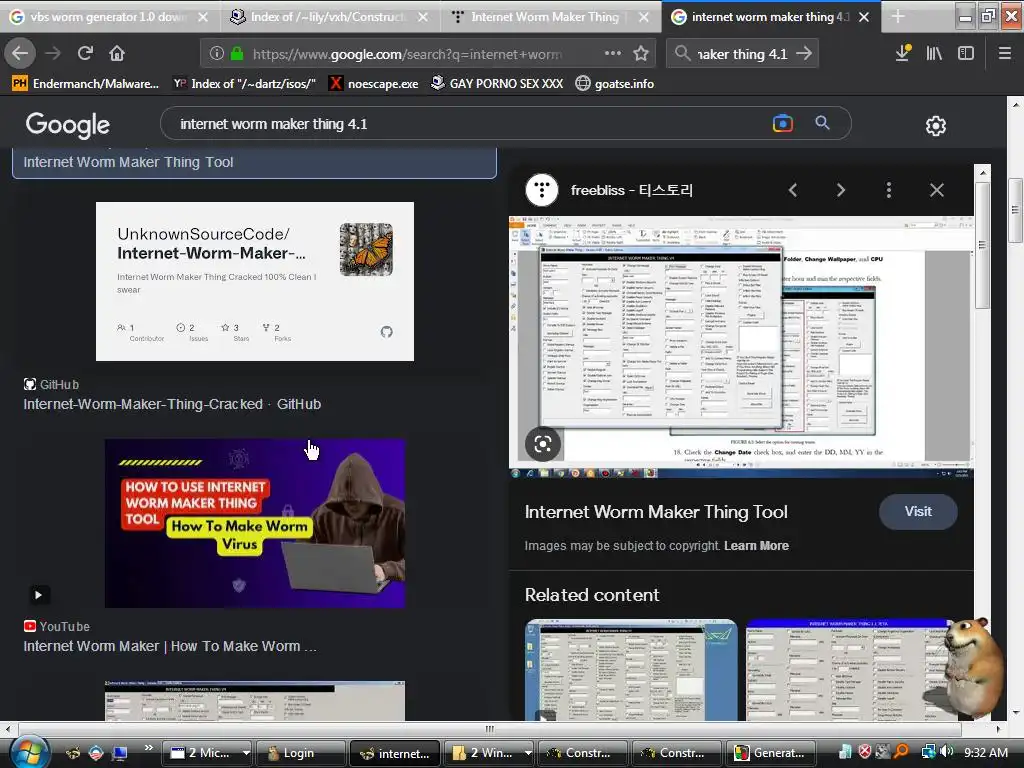The image size is (1024, 768).
Task: Search by image with Google Lens camera icon
Action: (x=782, y=123)
